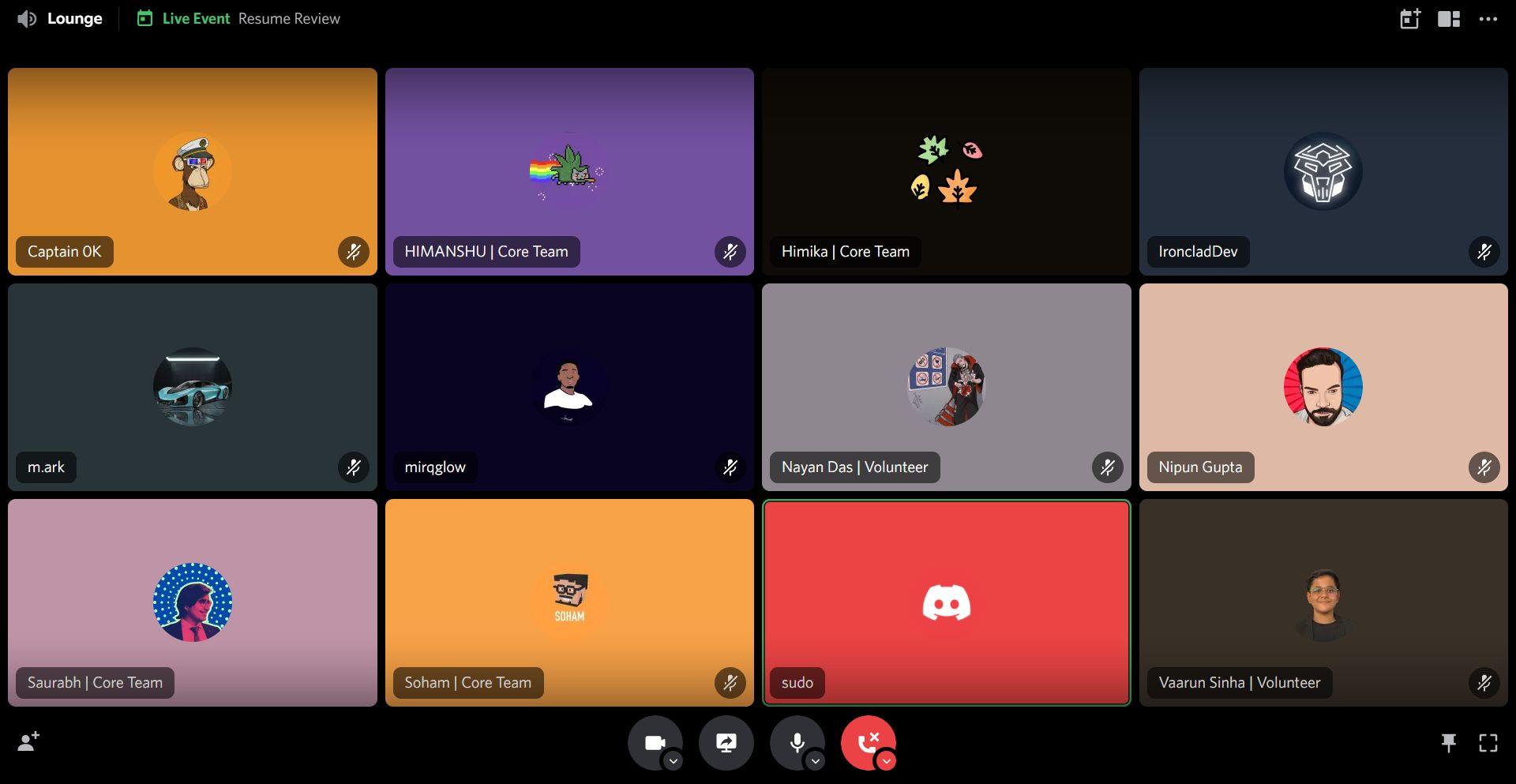This screenshot has width=1516, height=784.
Task: Click Nayan Das's muted microphone icon
Action: (x=1108, y=467)
